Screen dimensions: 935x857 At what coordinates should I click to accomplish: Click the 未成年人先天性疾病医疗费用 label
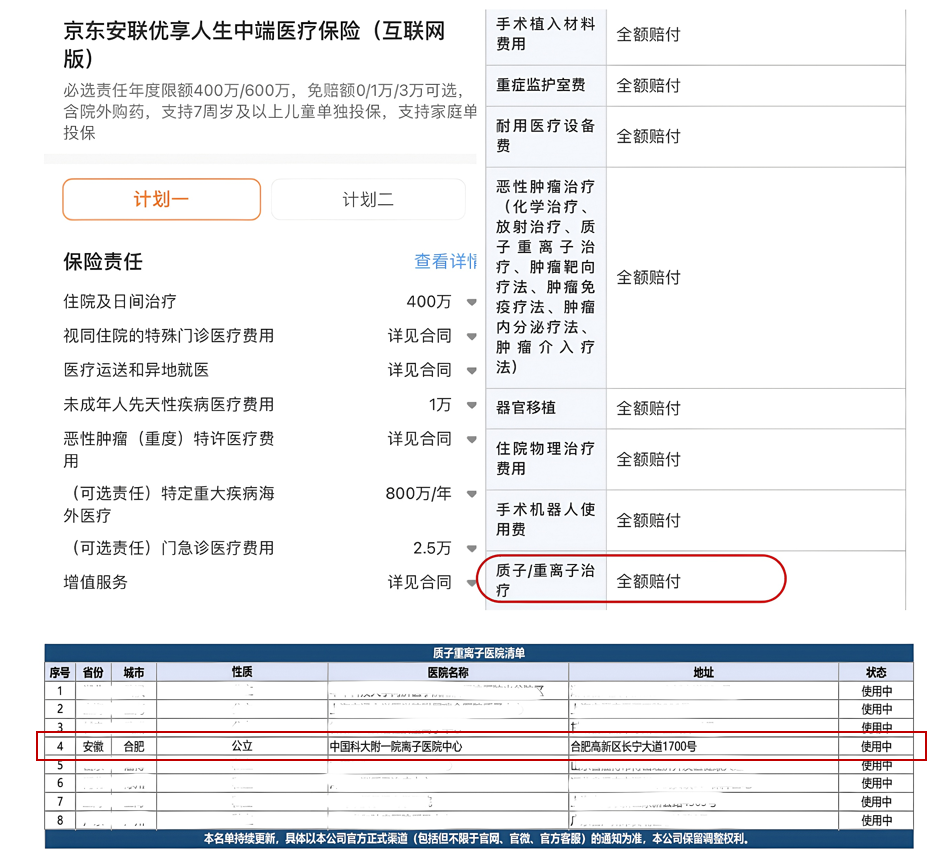click(x=169, y=404)
